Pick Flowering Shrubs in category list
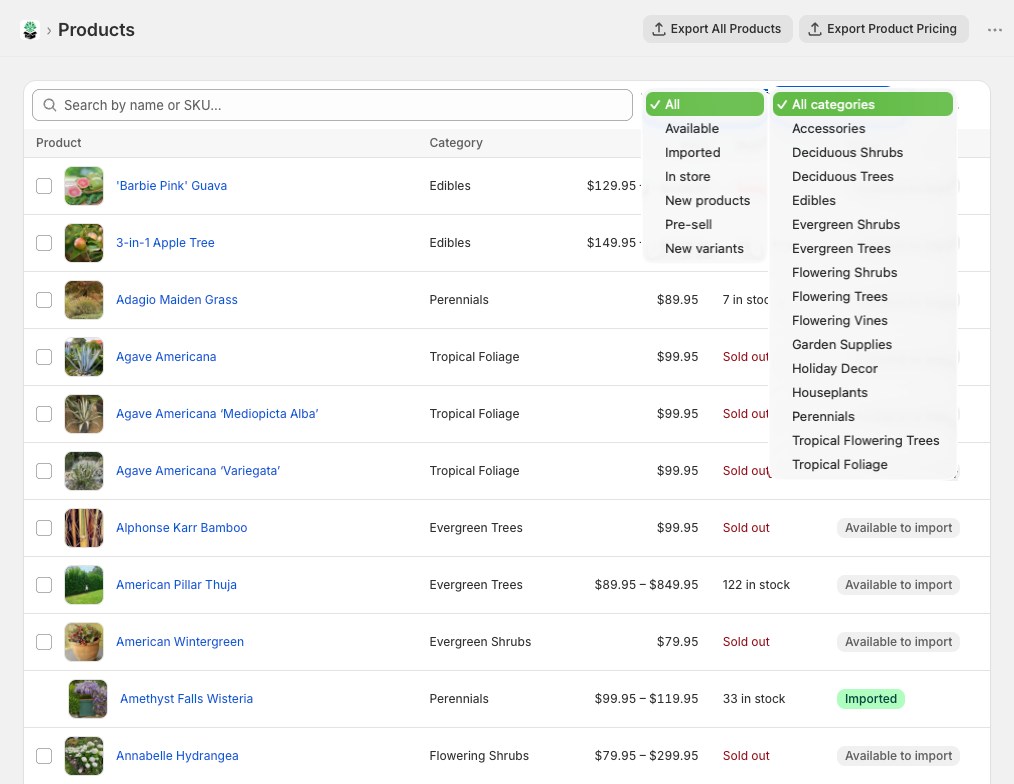 pos(863,272)
